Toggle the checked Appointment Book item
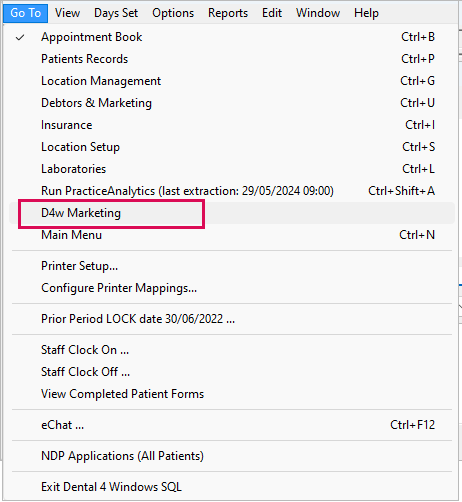 [232, 37]
